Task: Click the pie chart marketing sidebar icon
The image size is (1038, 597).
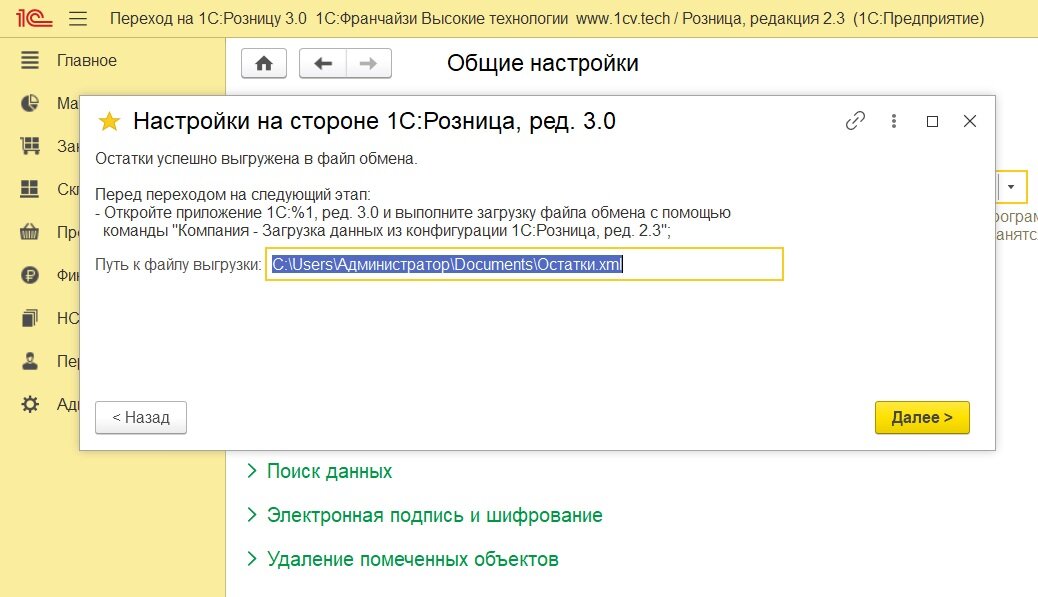Action: pyautogui.click(x=30, y=103)
